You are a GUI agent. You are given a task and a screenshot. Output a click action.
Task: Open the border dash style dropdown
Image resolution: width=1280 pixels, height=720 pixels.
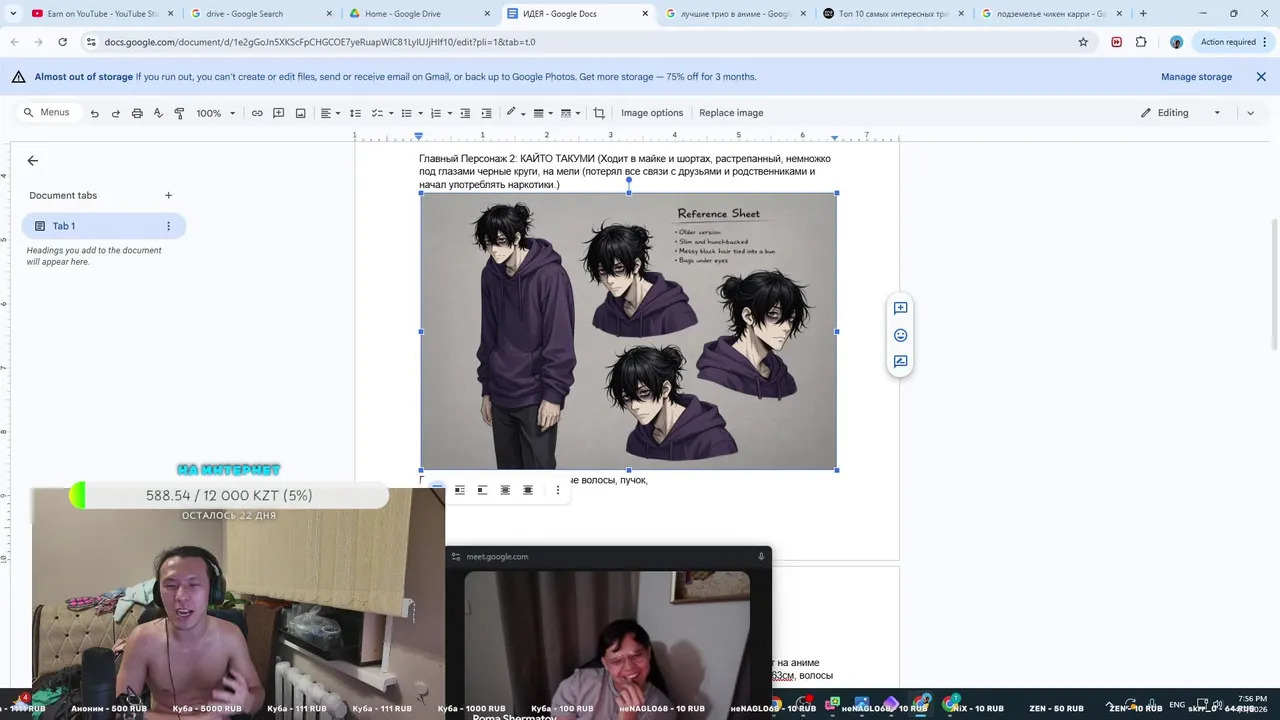570,113
